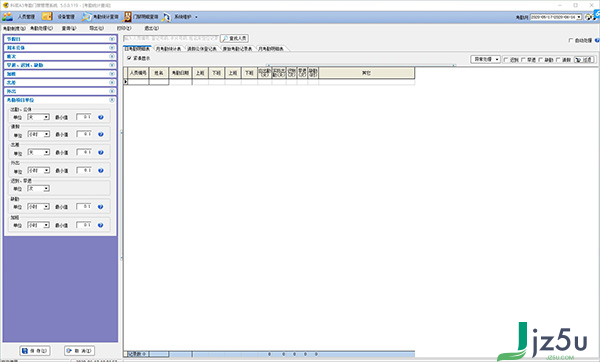This screenshot has height=362, width=600.
Task: Focus the 出勤、公休 minimum value field
Action: tap(84, 117)
